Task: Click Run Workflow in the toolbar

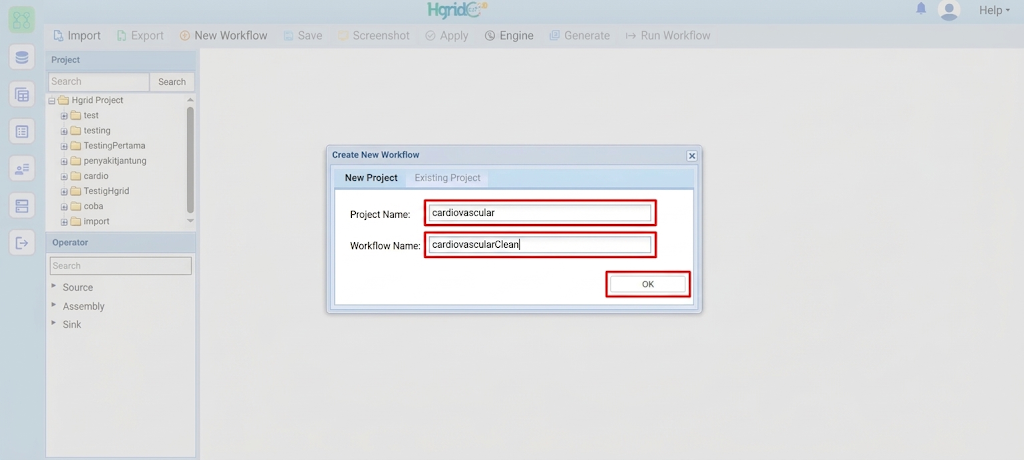Action: 668,35
